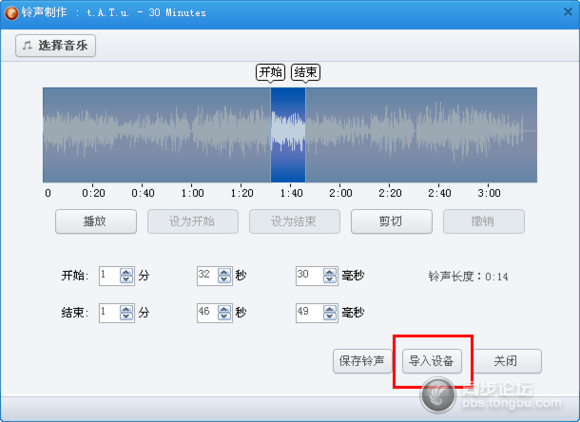Click the waveform at the 1:00 mark
The width and height of the screenshot is (580, 422).
[x=192, y=135]
